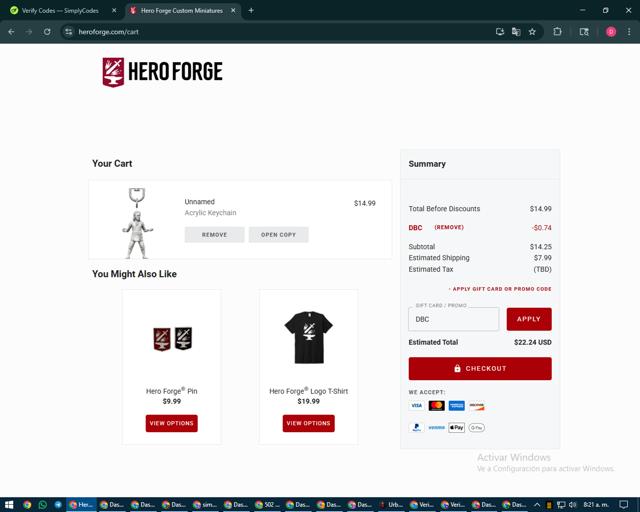Open the translate page icon
Viewport: 640px width, 512px height.
(516, 32)
